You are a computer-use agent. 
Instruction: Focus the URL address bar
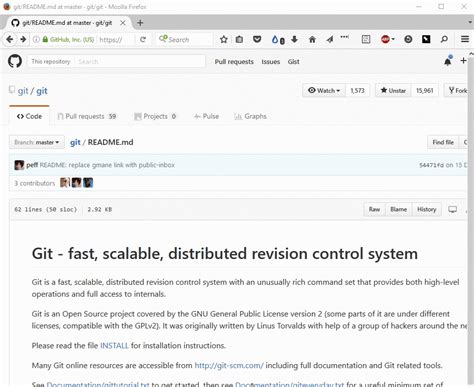(116, 39)
